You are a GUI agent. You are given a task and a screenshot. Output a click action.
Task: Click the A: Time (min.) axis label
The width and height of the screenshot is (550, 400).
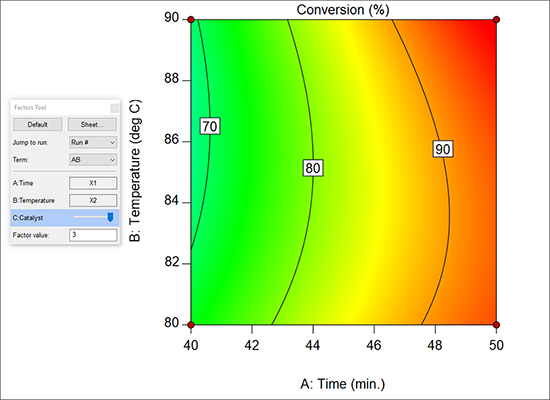point(343,384)
